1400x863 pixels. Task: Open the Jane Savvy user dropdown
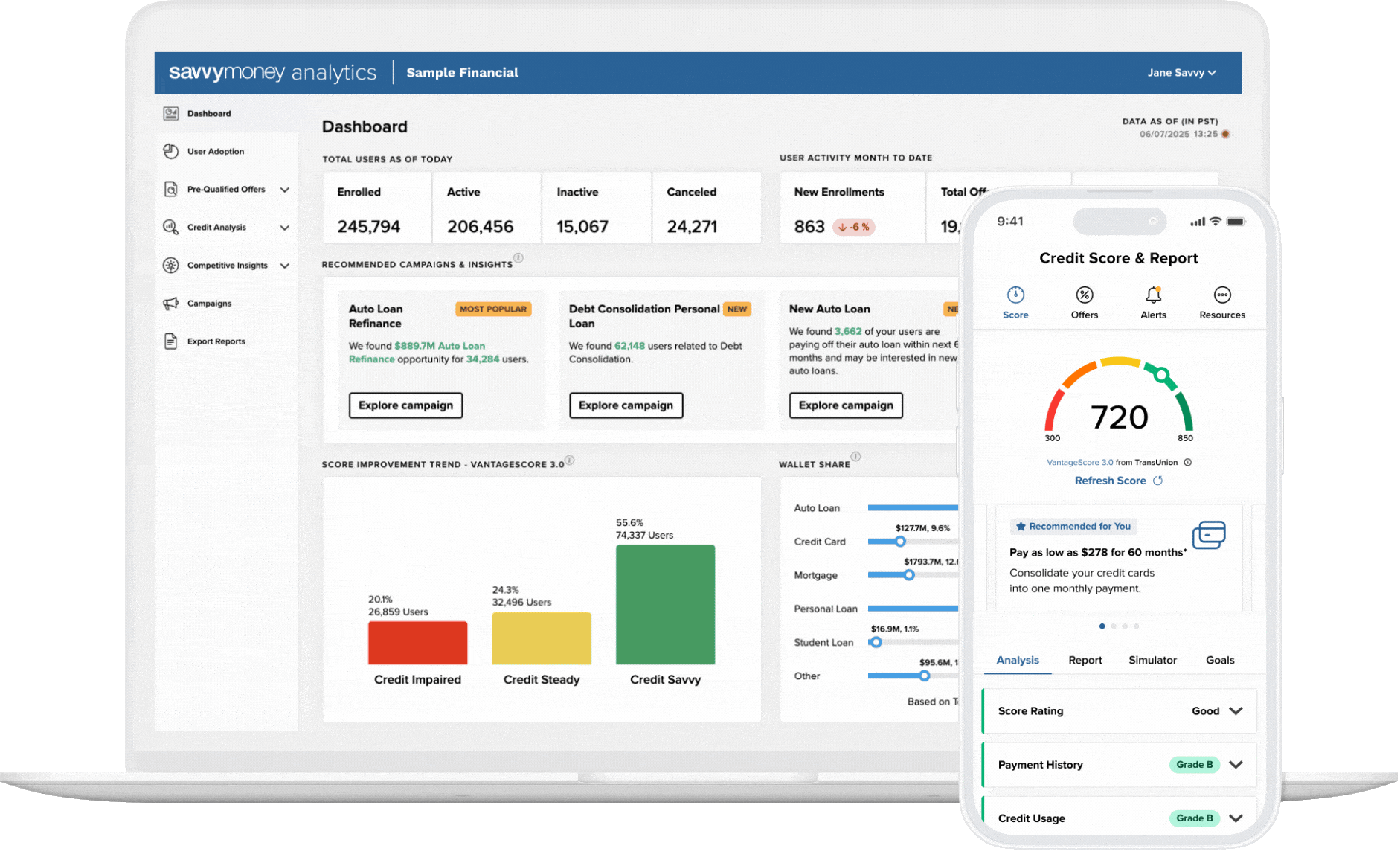tap(1181, 73)
